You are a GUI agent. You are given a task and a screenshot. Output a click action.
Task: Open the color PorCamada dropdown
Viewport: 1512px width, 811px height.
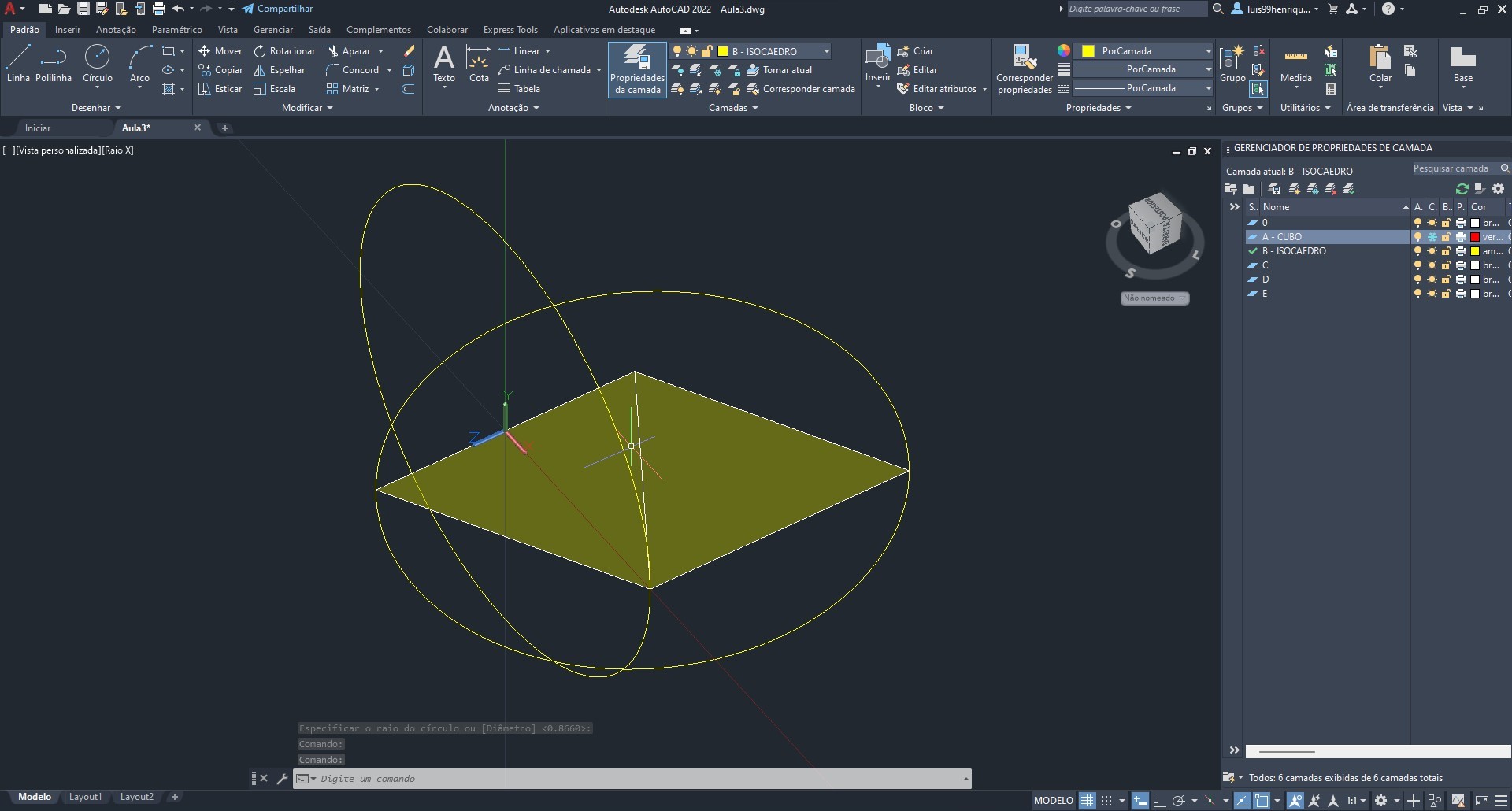[x=1144, y=51]
